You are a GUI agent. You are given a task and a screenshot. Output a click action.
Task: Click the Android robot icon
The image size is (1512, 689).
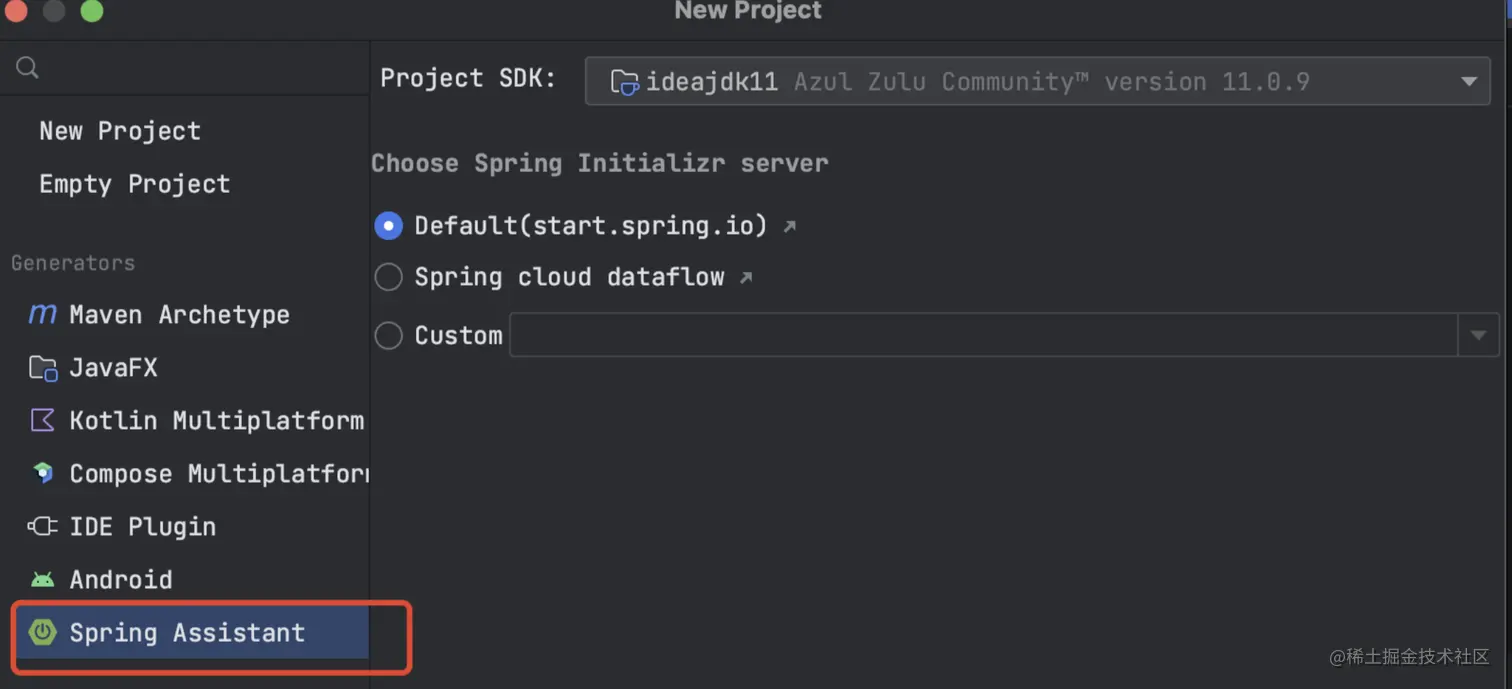tap(42, 579)
